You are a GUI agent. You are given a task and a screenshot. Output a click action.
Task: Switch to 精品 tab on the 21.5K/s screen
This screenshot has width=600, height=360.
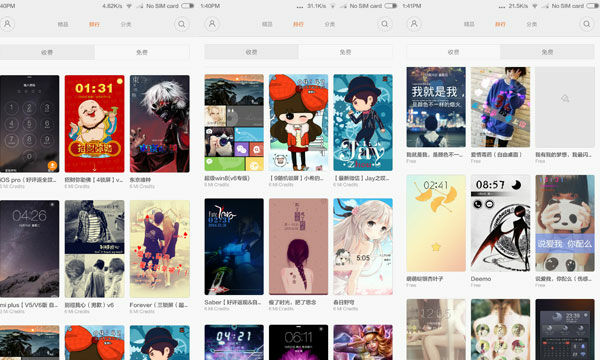pos(469,24)
